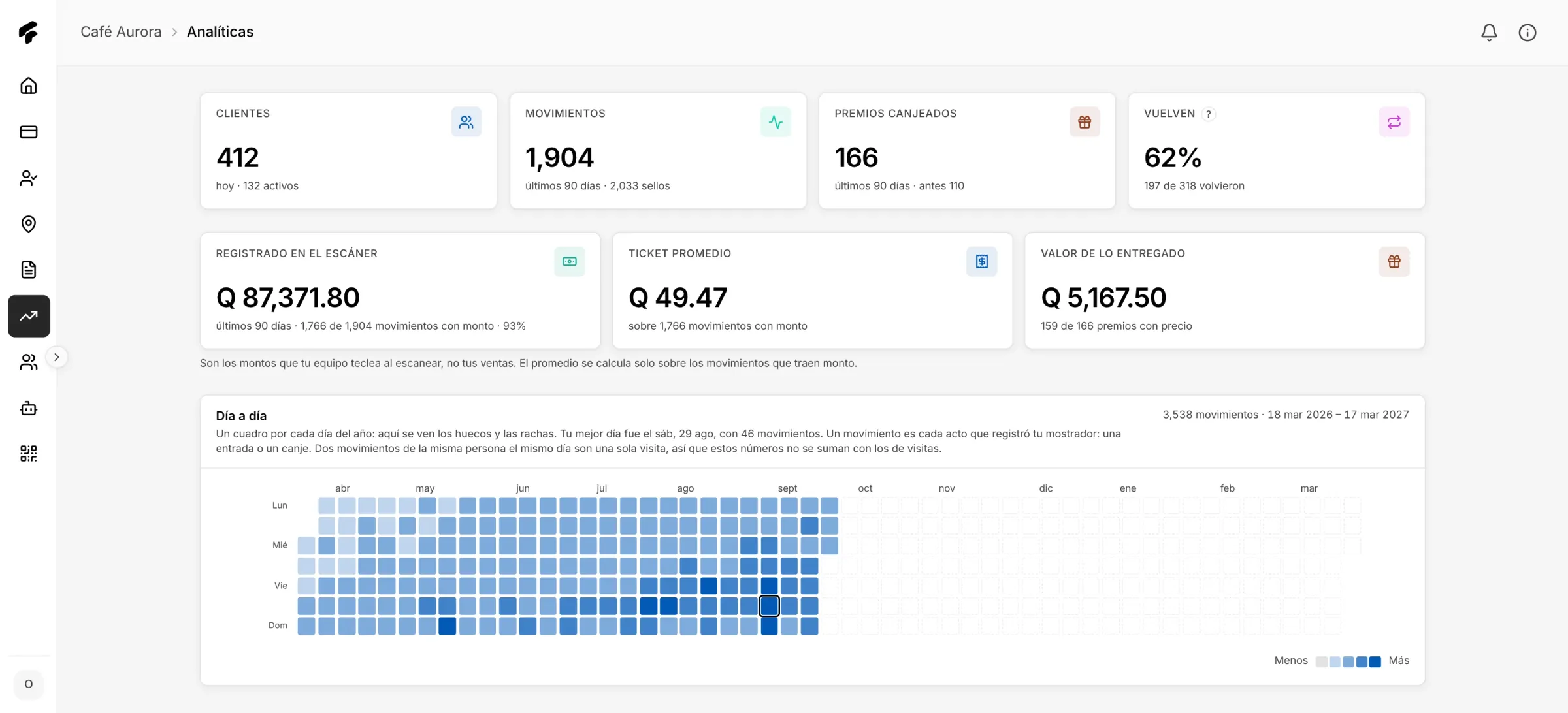Click the 3,538 movimientos date range text
Screen dimensions: 1568x713
coord(1286,415)
